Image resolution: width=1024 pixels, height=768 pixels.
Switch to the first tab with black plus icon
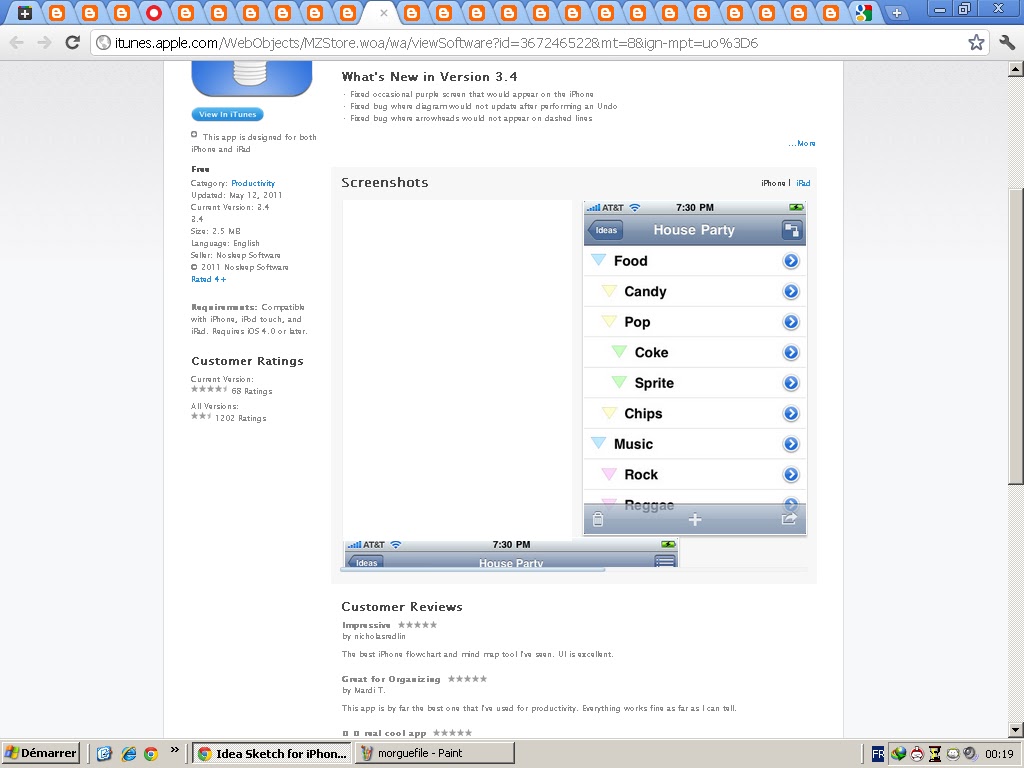25,13
